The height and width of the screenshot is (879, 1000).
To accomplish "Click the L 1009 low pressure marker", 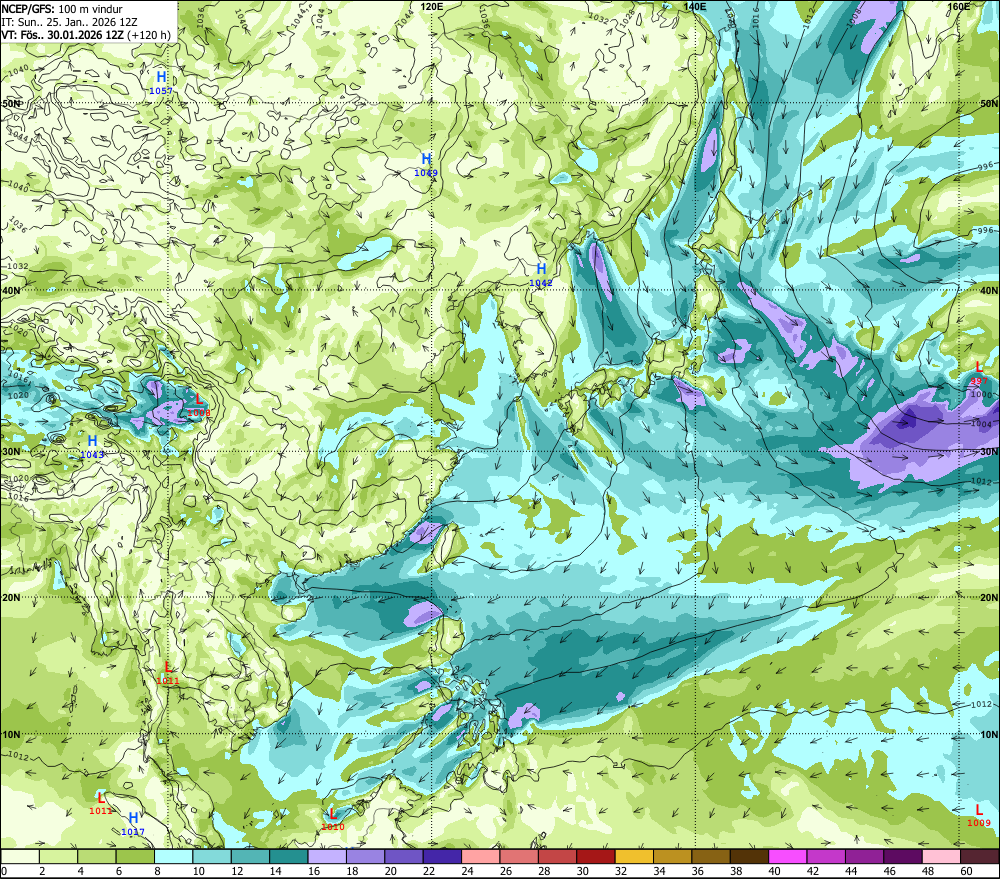I will tap(979, 815).
